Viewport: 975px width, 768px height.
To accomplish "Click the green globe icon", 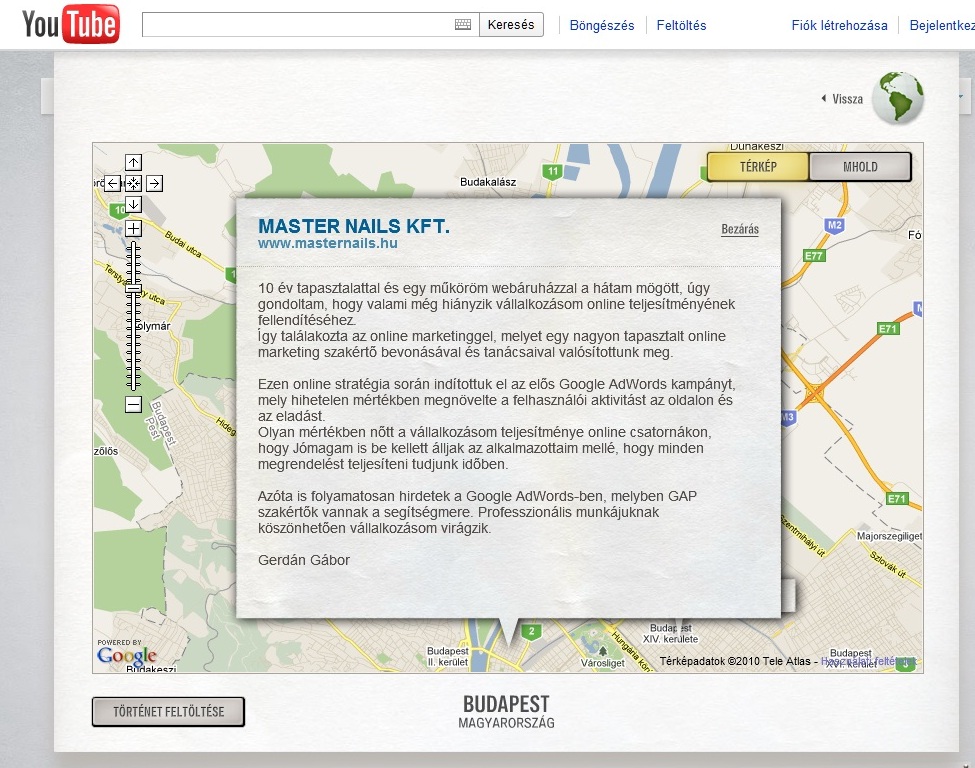I will (897, 98).
